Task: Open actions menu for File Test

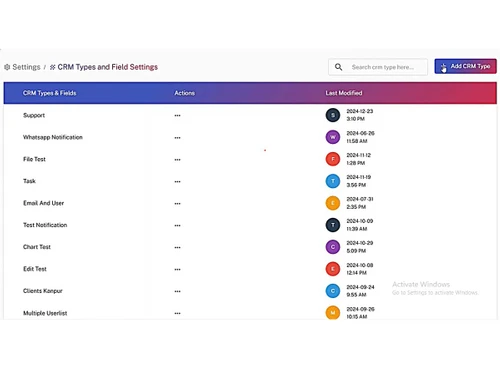Action: coord(177,160)
